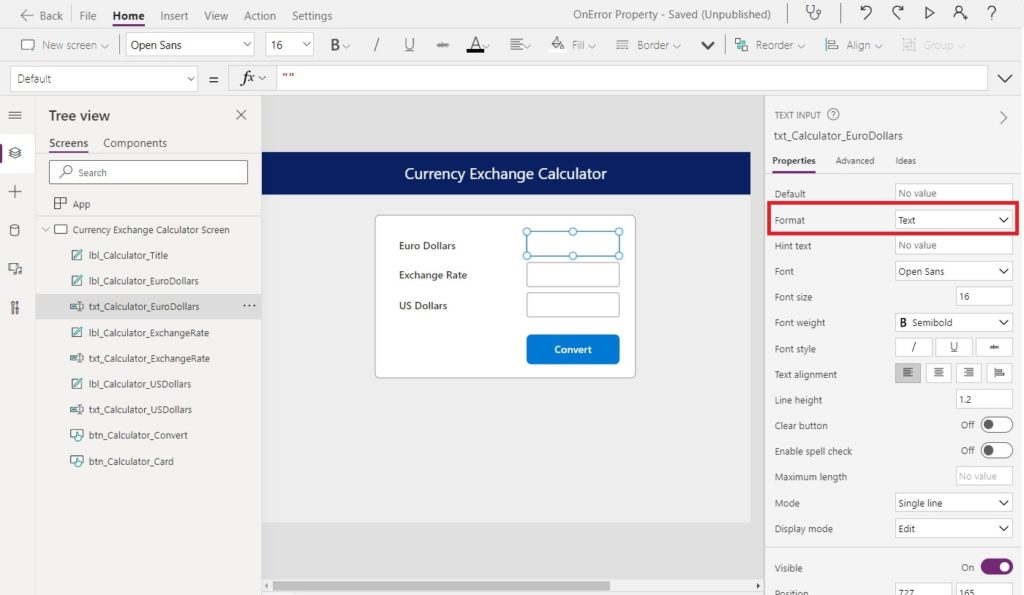
Task: Run the App checker from top bar
Action: [815, 14]
